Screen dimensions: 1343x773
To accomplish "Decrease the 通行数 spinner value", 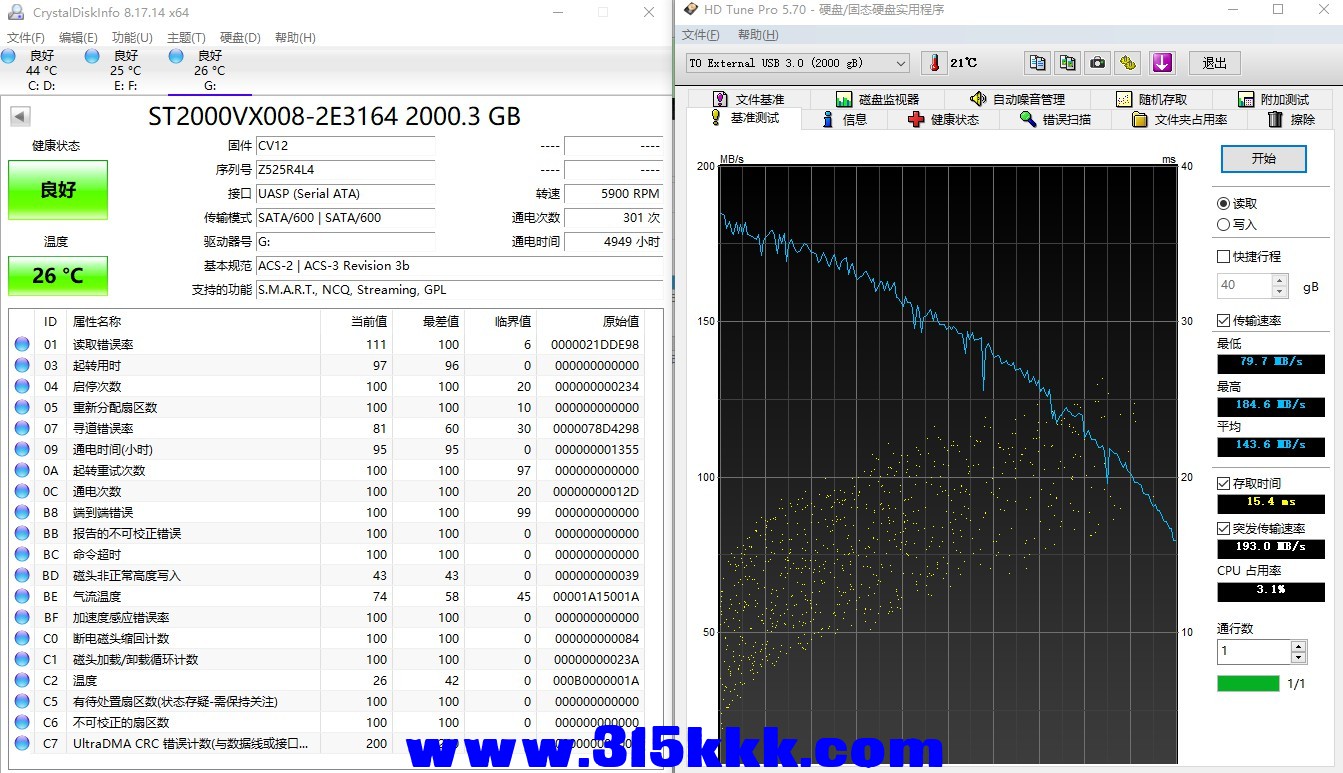I will [1298, 657].
